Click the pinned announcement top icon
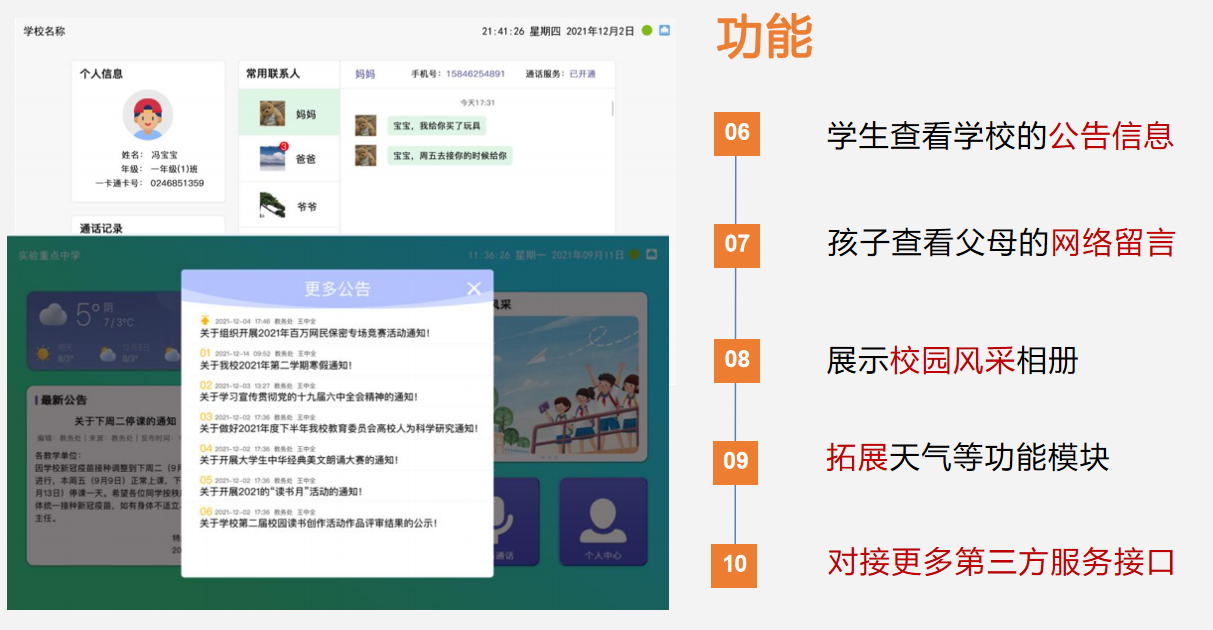1213x630 pixels. coord(206,321)
